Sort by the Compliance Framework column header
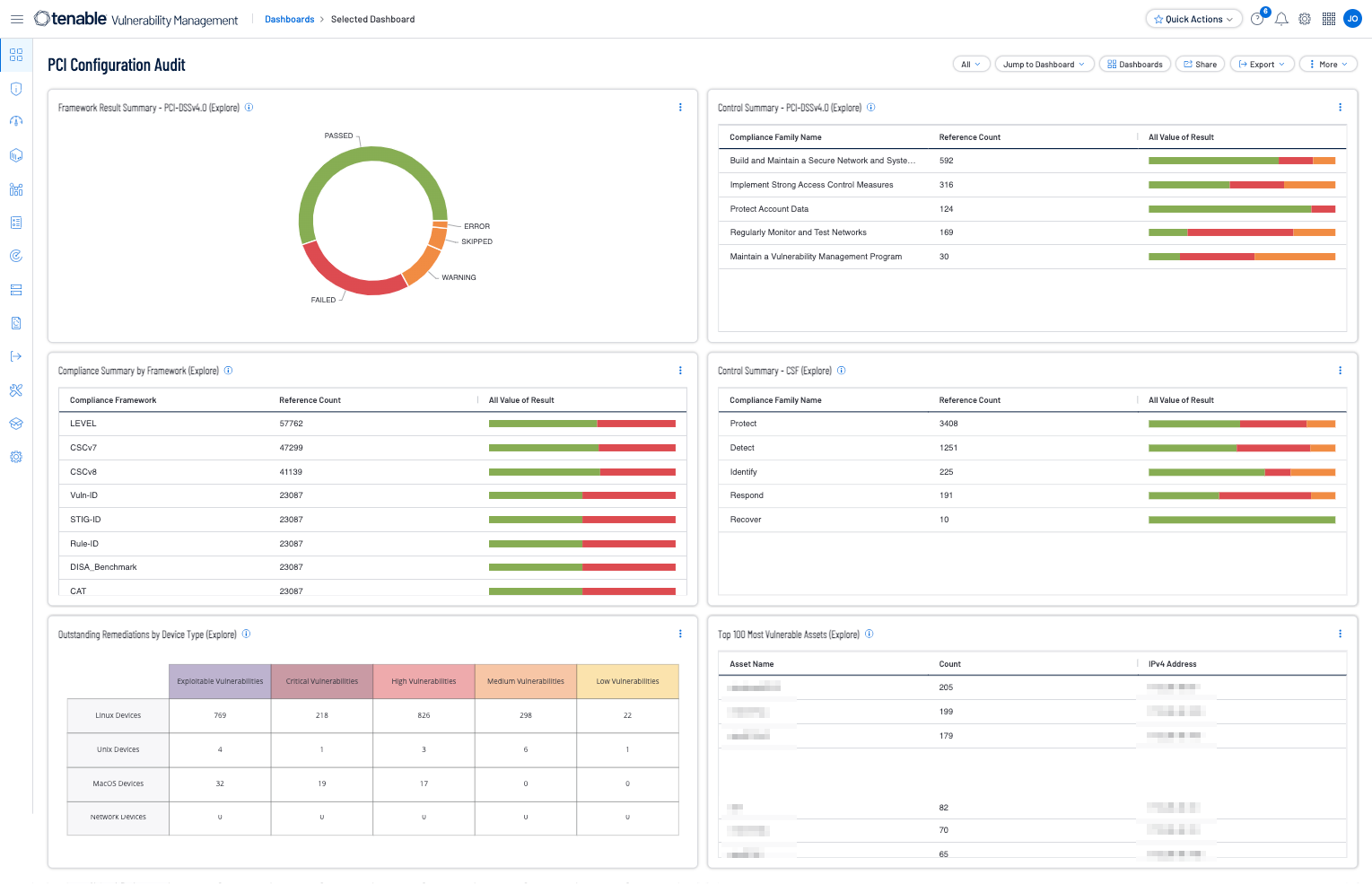Viewport: 1372px width, 884px height. coord(113,400)
